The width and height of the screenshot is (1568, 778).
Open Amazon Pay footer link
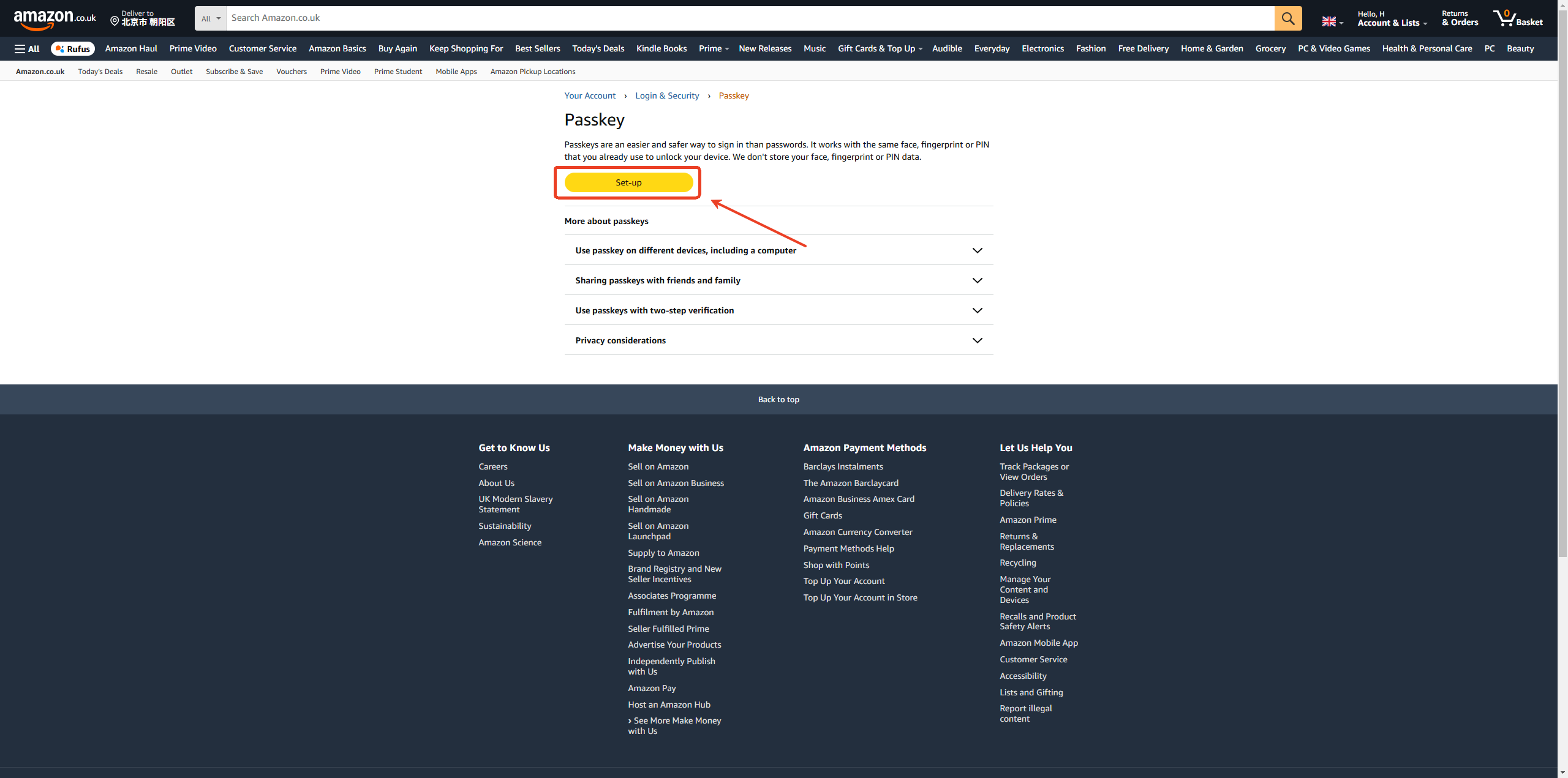[652, 688]
